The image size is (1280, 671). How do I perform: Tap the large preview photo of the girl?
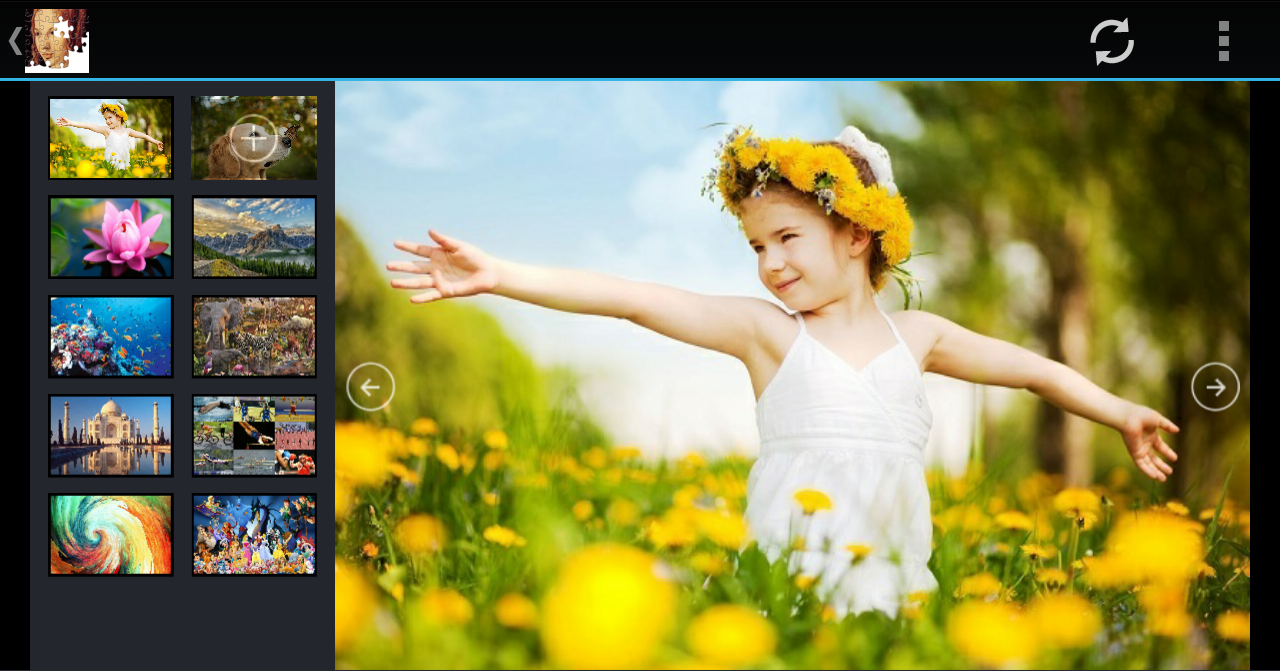point(792,375)
